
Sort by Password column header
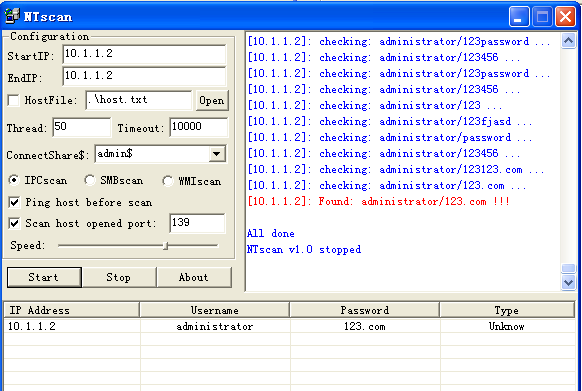(364, 310)
